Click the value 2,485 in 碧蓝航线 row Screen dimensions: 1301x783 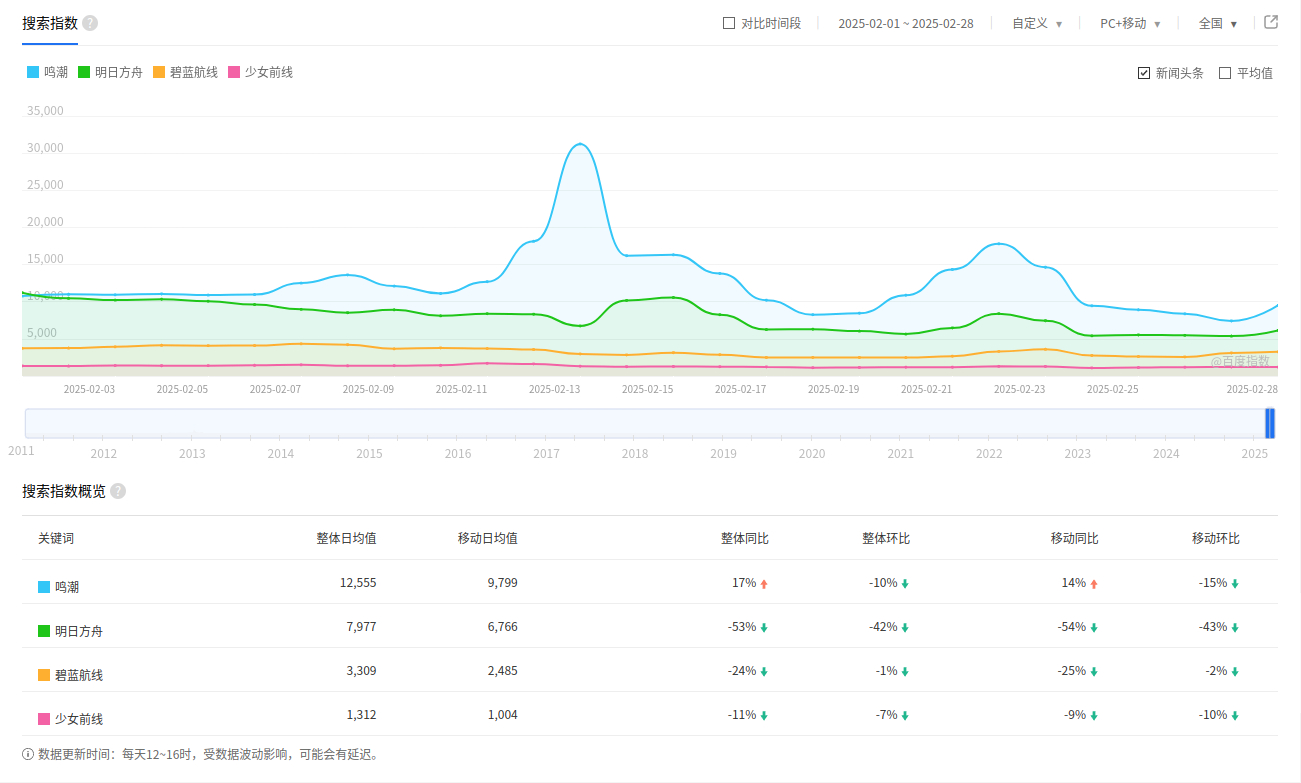point(502,670)
